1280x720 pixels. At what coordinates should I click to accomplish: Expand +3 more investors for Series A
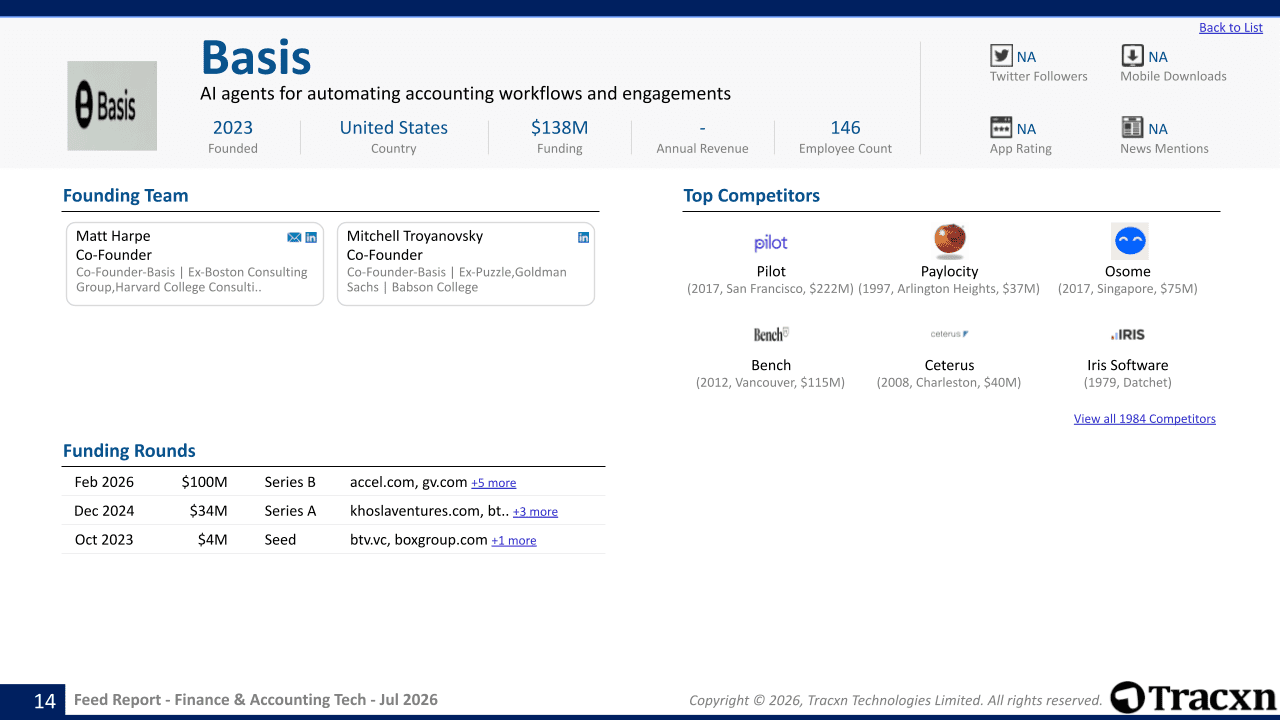pyautogui.click(x=535, y=512)
